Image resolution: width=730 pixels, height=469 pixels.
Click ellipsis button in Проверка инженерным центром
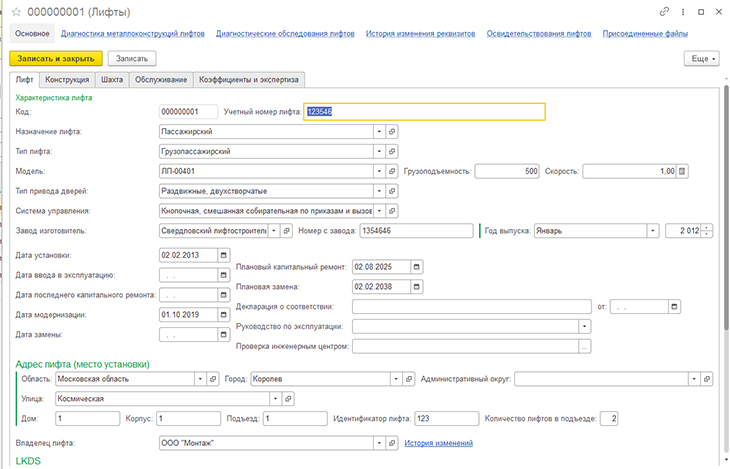coord(585,347)
